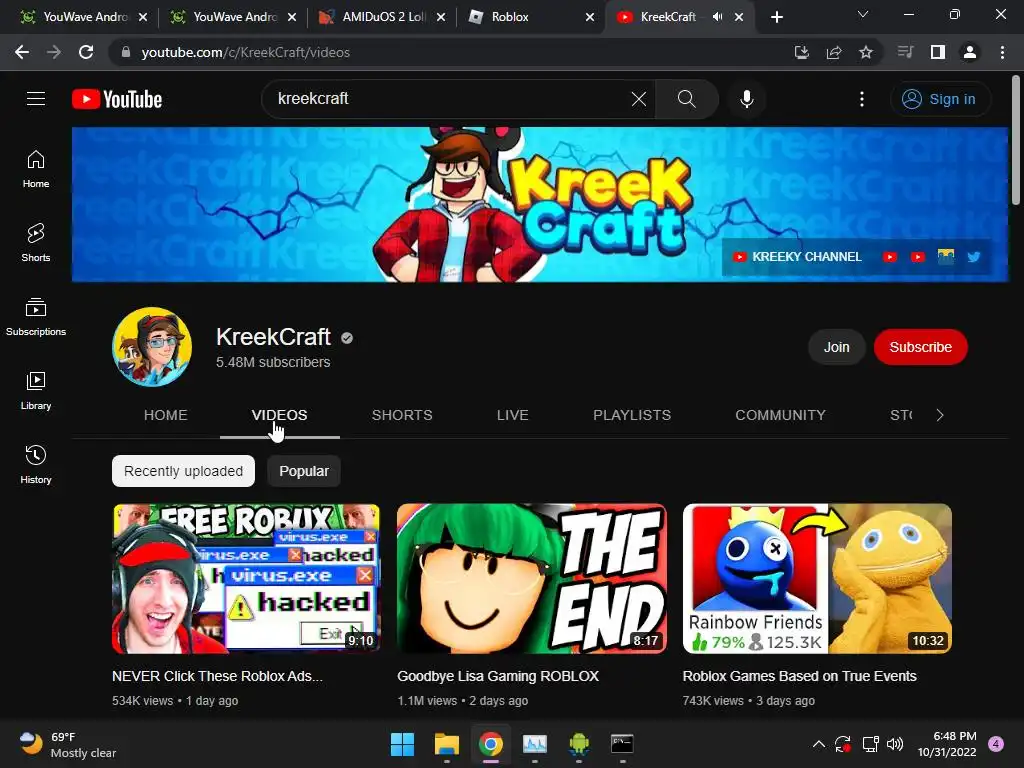
Task: Open the PLAYLISTS channel tab
Action: click(x=632, y=415)
